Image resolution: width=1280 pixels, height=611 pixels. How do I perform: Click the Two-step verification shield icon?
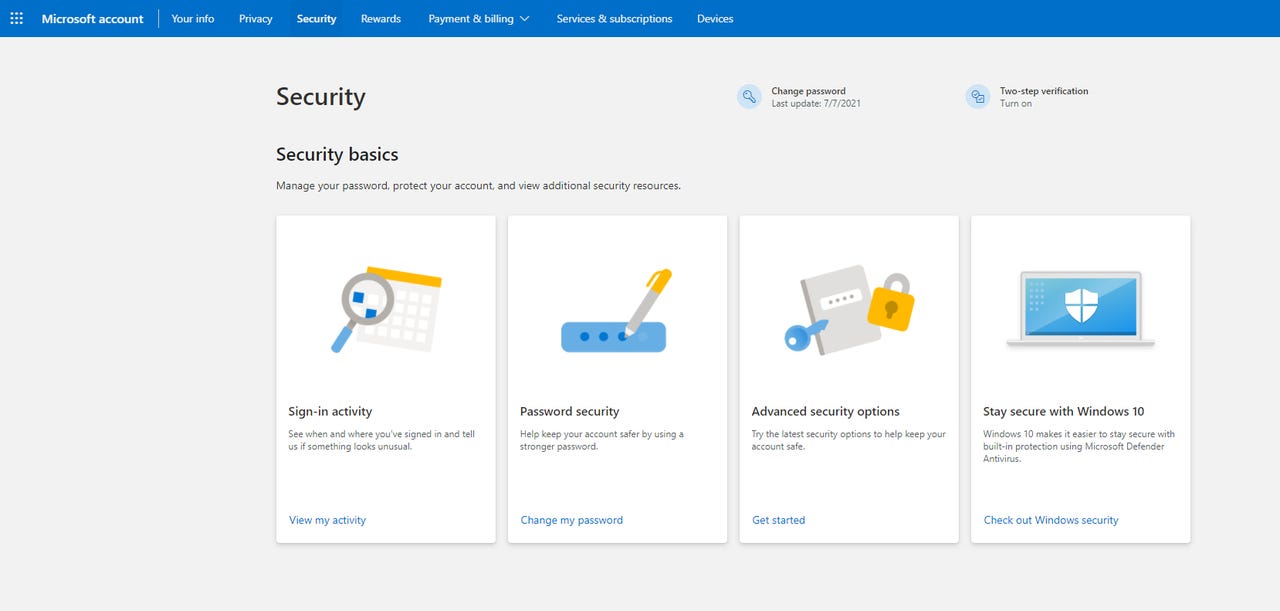click(x=977, y=96)
